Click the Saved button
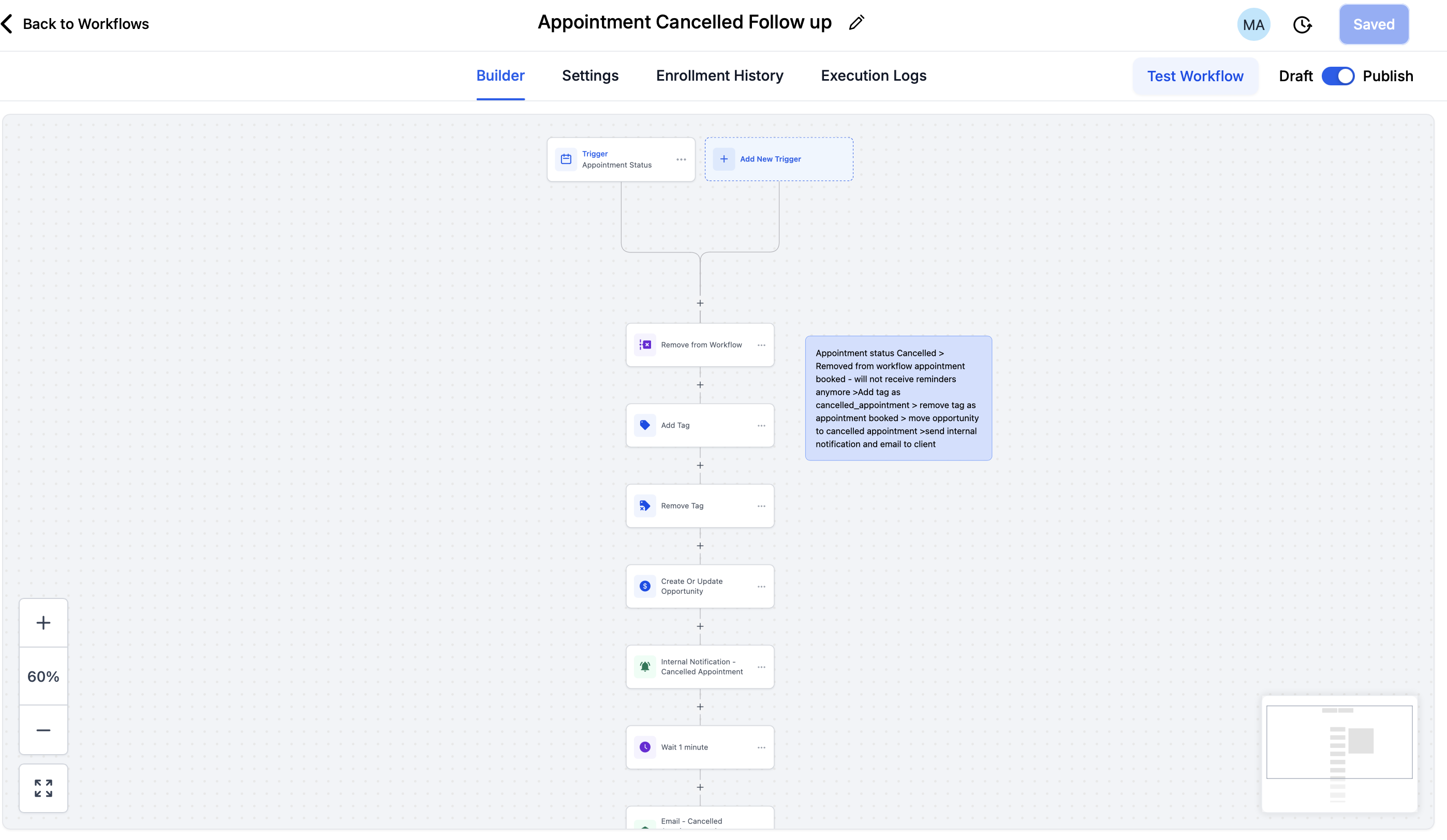1447x840 pixels. pos(1374,24)
